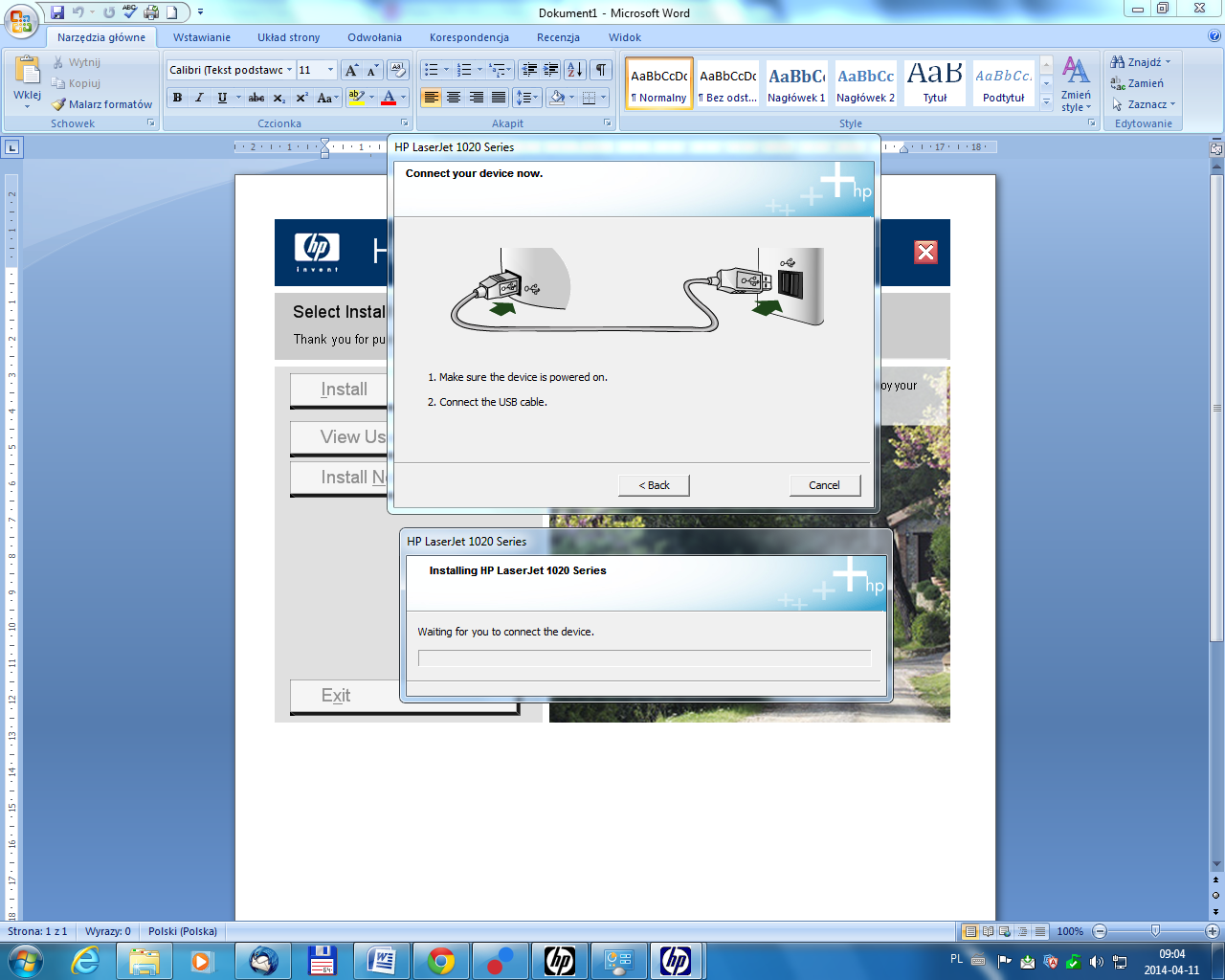Open change case Aa dropdown
The image size is (1225, 980).
327,98
